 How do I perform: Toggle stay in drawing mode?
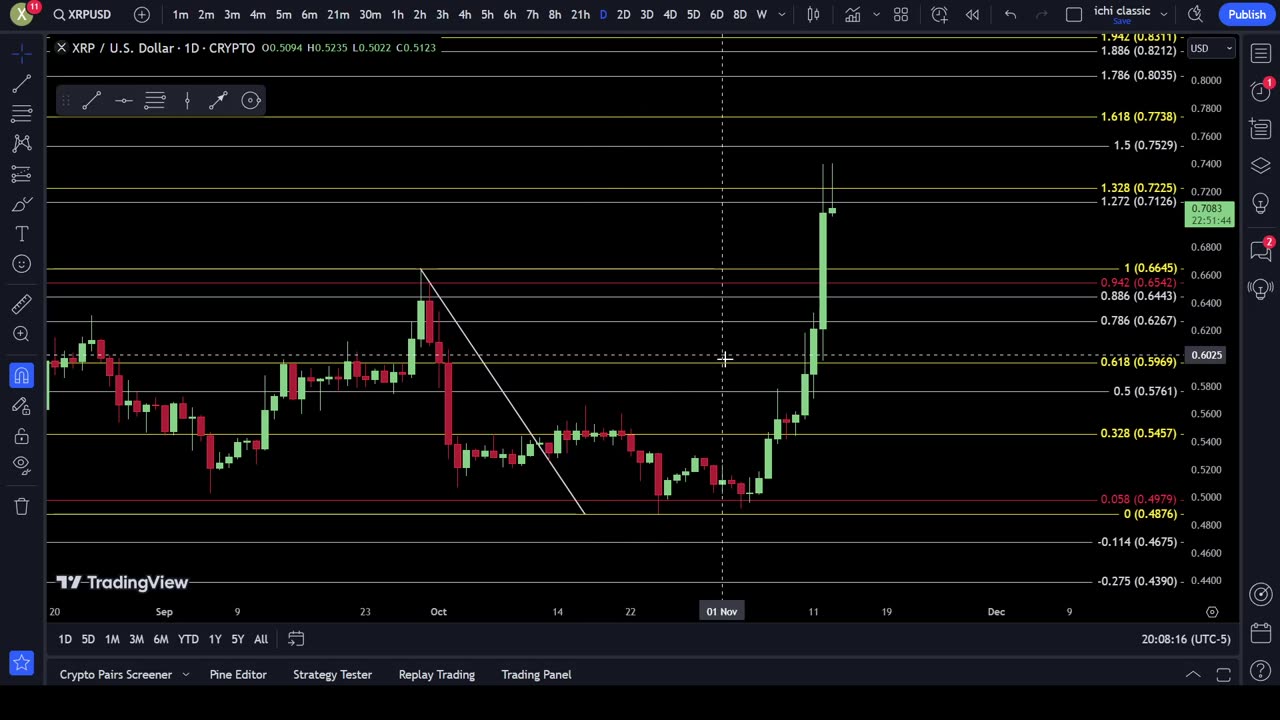point(21,406)
